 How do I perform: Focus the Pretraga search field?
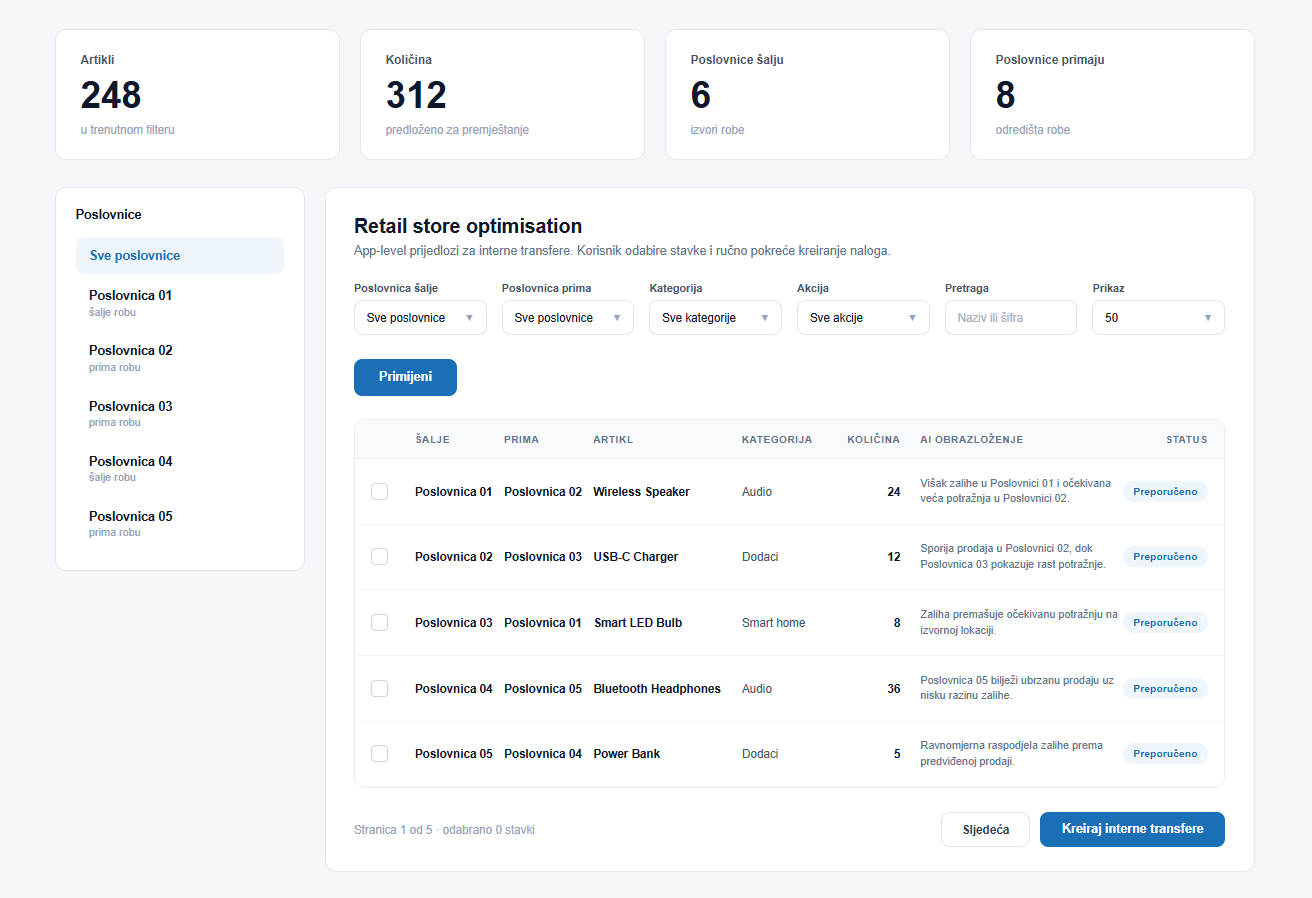[1011, 317]
